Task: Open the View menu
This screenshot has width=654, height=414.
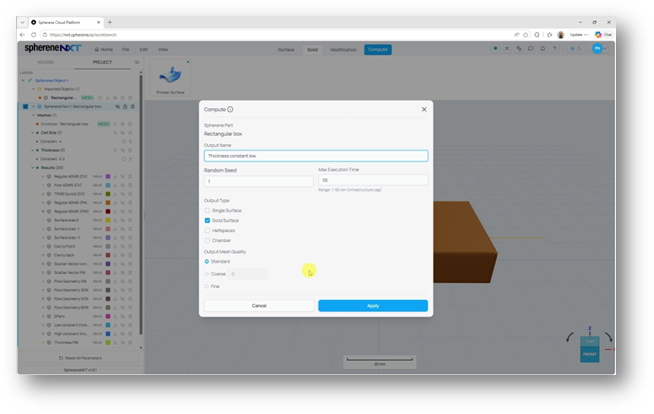Action: 163,49
